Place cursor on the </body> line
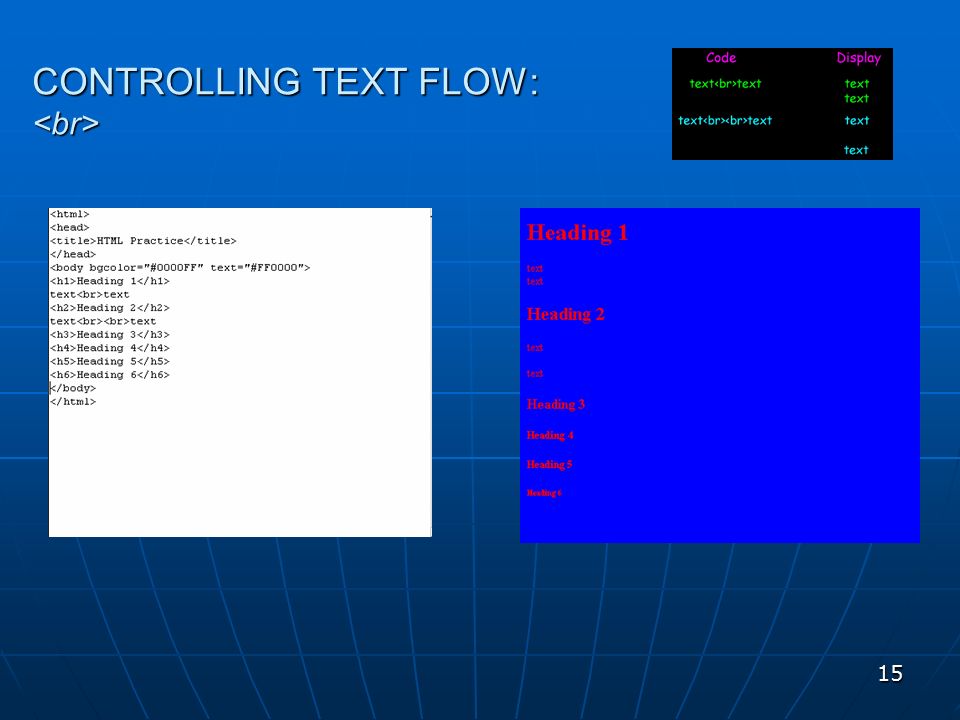960x720 pixels. (73, 388)
